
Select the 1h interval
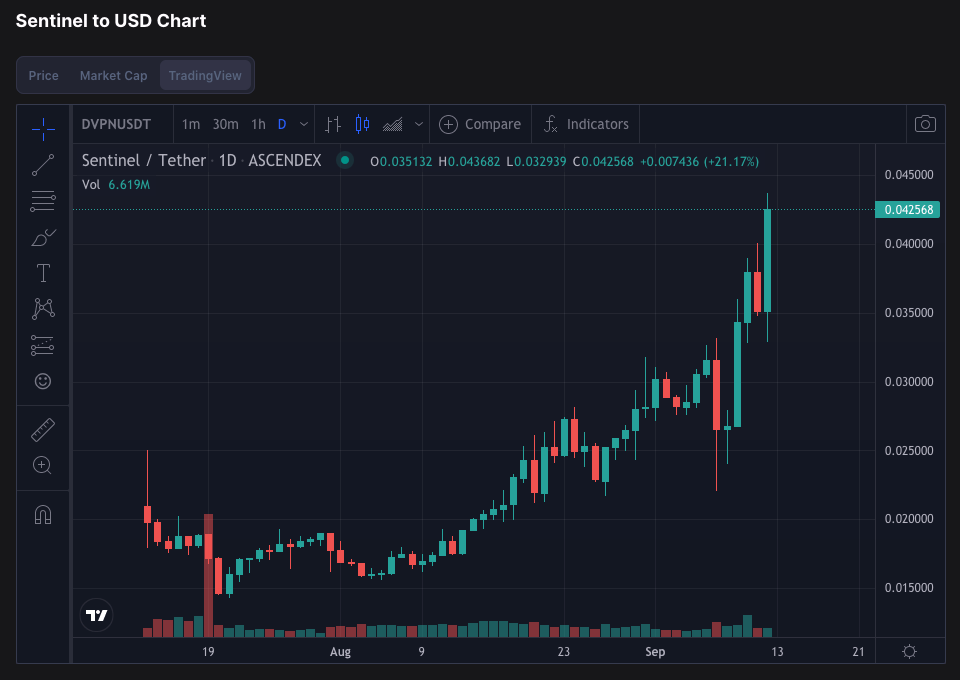258,124
